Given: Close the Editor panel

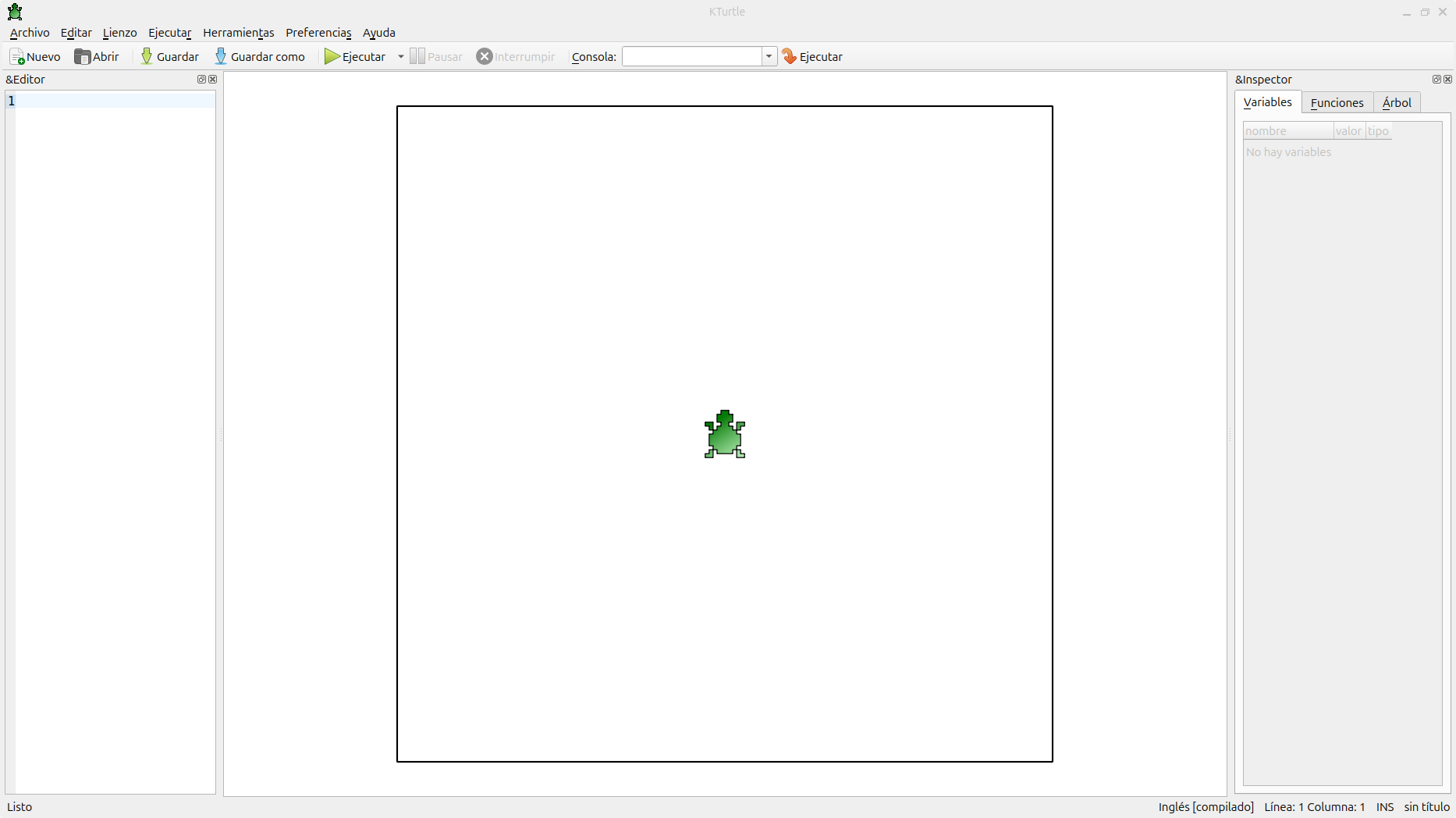Looking at the screenshot, I should pos(213,80).
